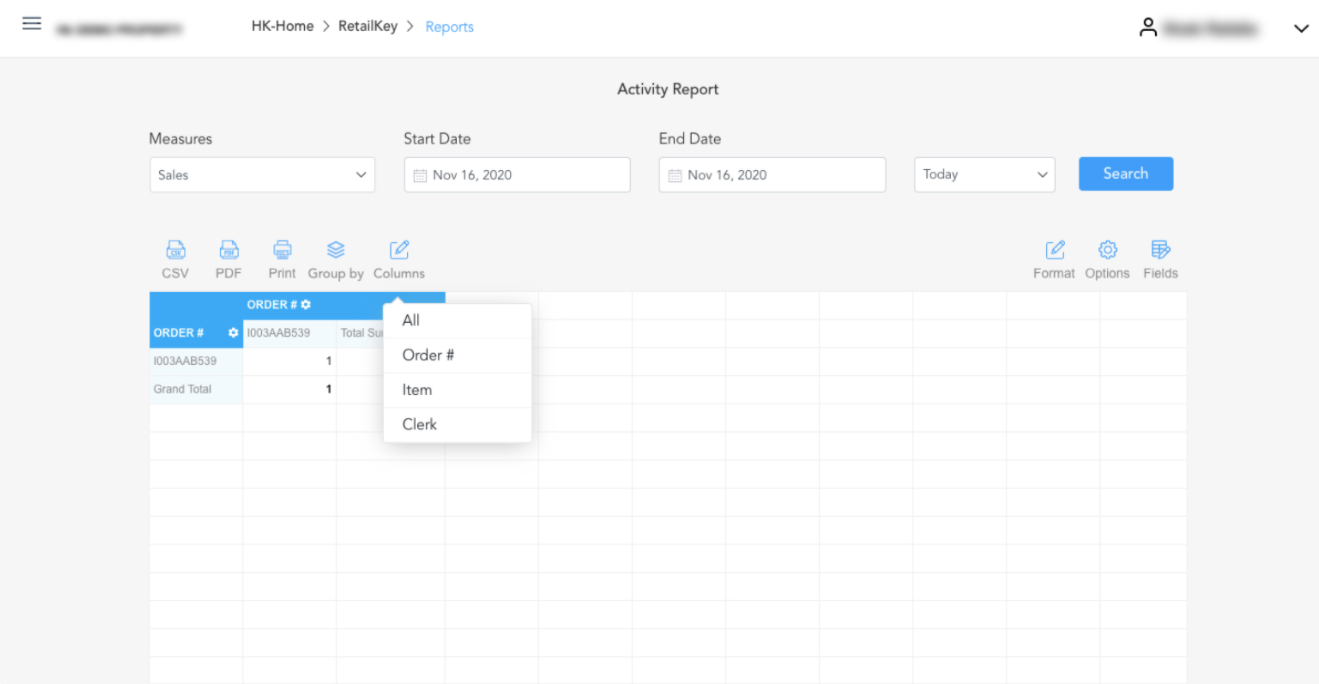Click the I003AAB539 column header cell
The height and width of the screenshot is (684, 1319).
point(289,333)
